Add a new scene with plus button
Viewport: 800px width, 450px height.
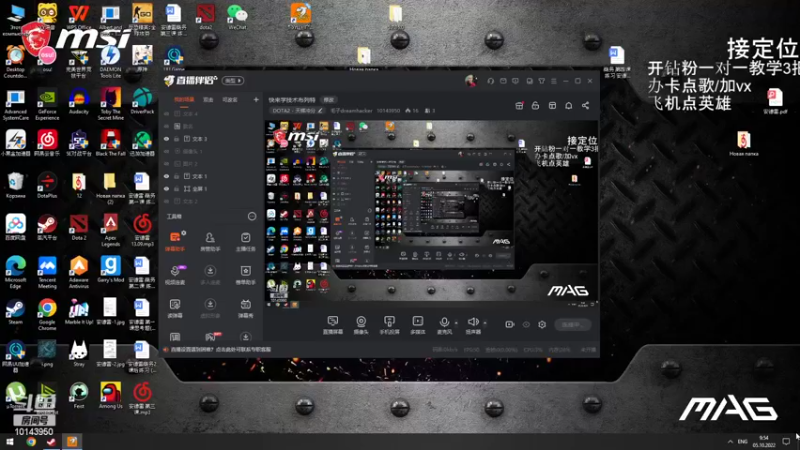pos(256,100)
